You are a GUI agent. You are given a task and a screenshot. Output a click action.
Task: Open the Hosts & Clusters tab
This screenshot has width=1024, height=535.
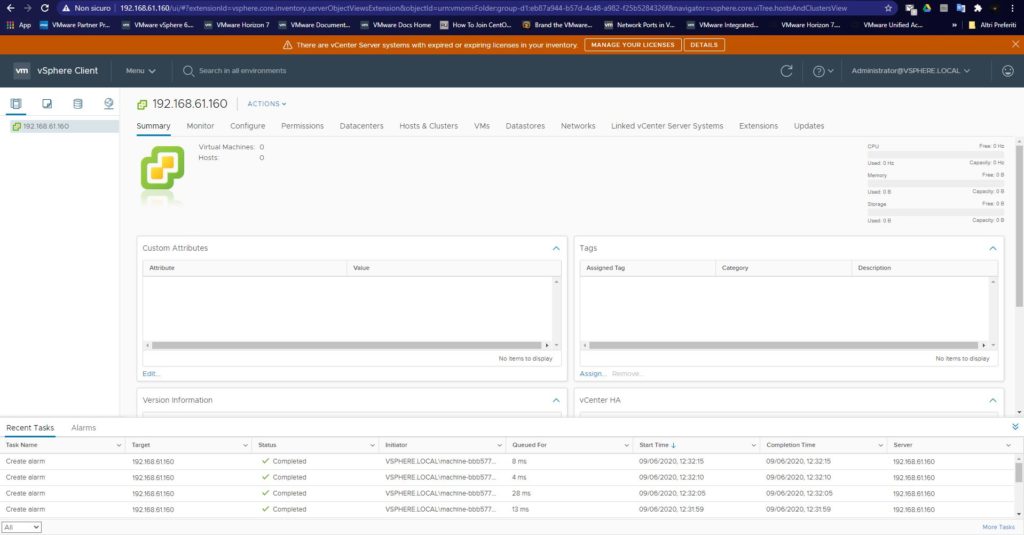click(428, 126)
